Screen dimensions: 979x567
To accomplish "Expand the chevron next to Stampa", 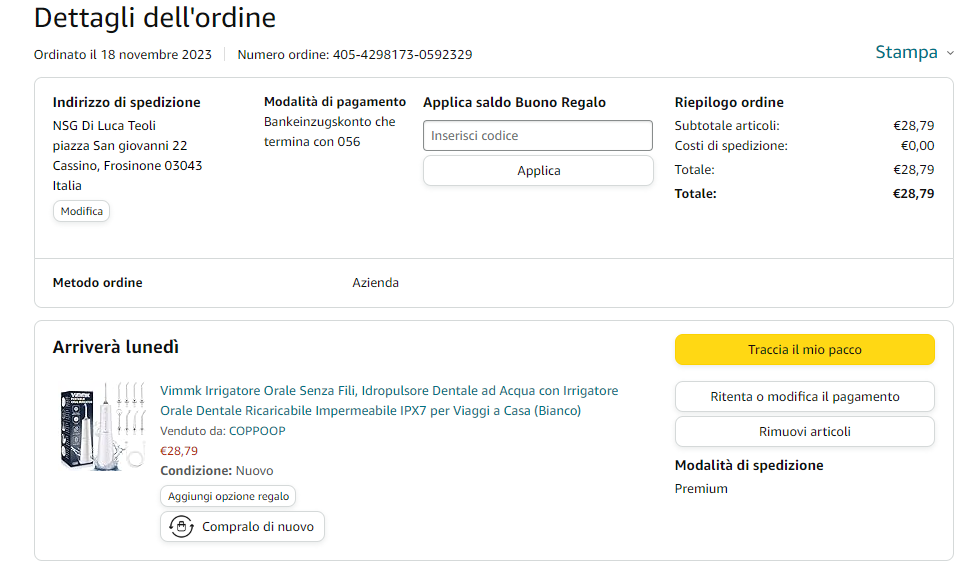I will coord(949,53).
